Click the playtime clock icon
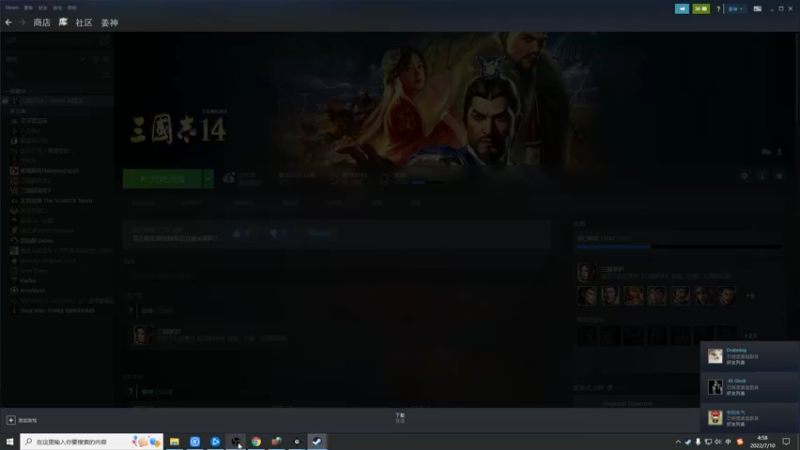 tap(333, 179)
